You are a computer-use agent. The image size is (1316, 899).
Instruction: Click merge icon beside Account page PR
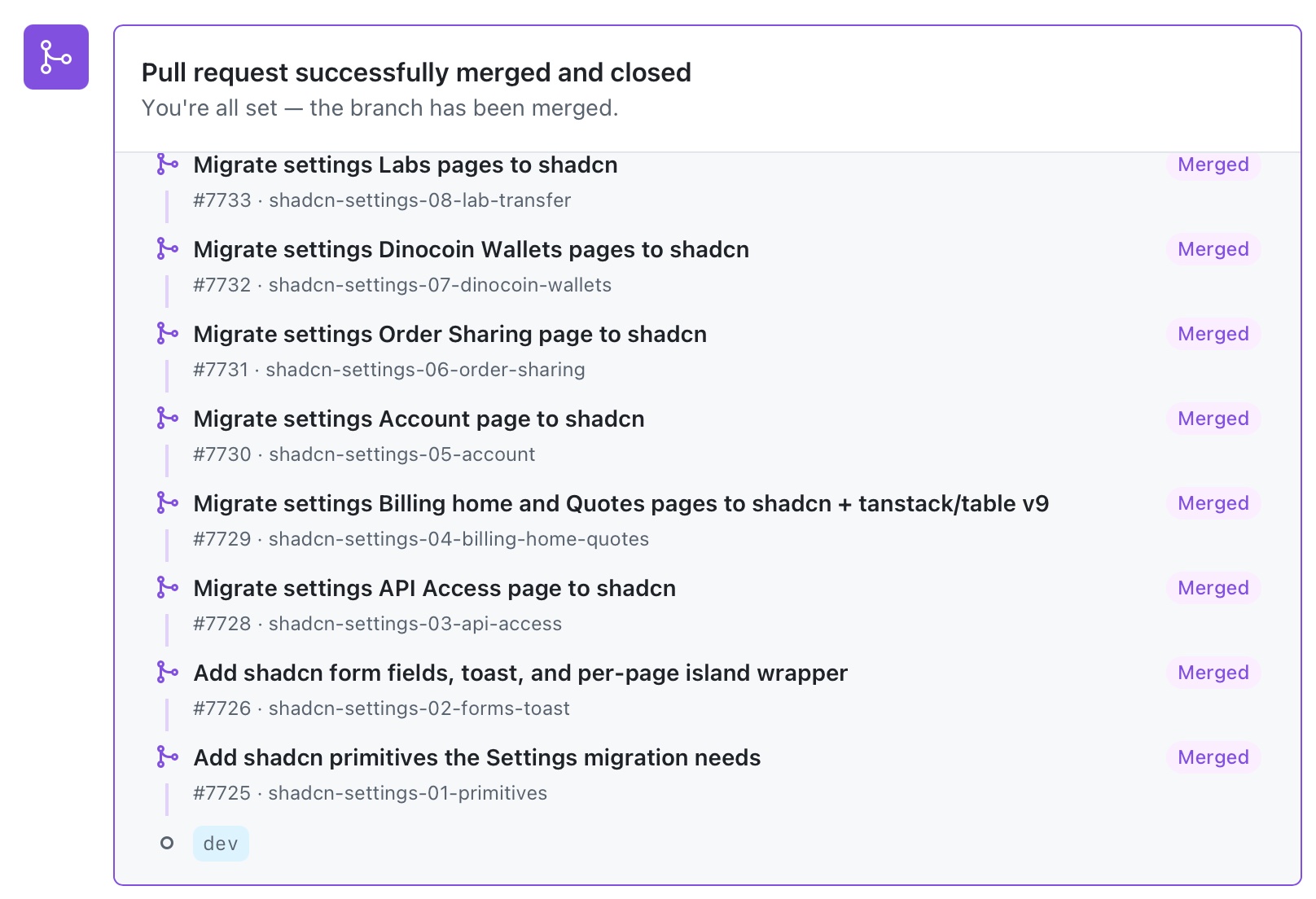point(167,418)
